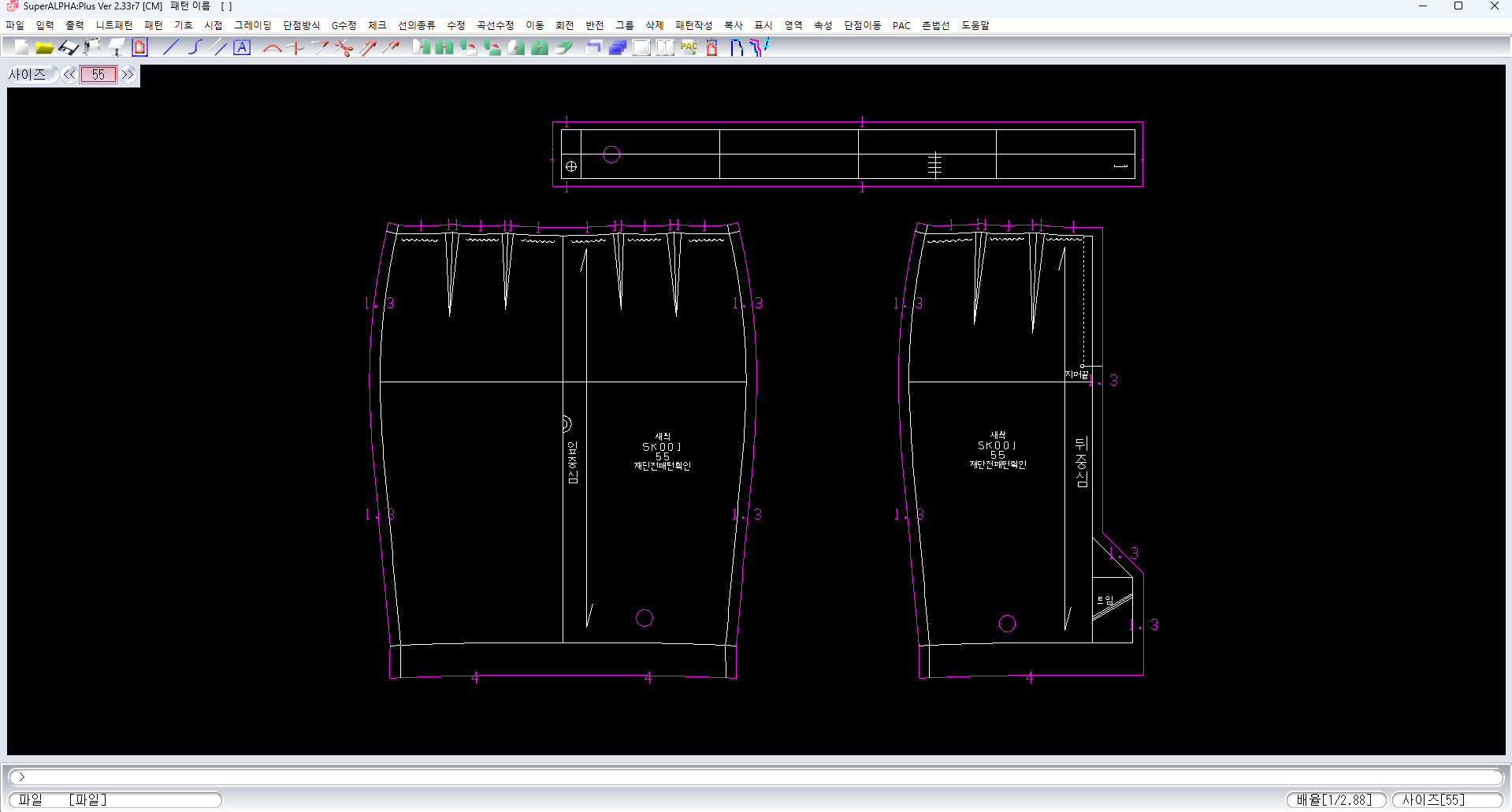Image resolution: width=1512 pixels, height=812 pixels.
Task: Click the size value field showing 55
Action: coord(98,75)
